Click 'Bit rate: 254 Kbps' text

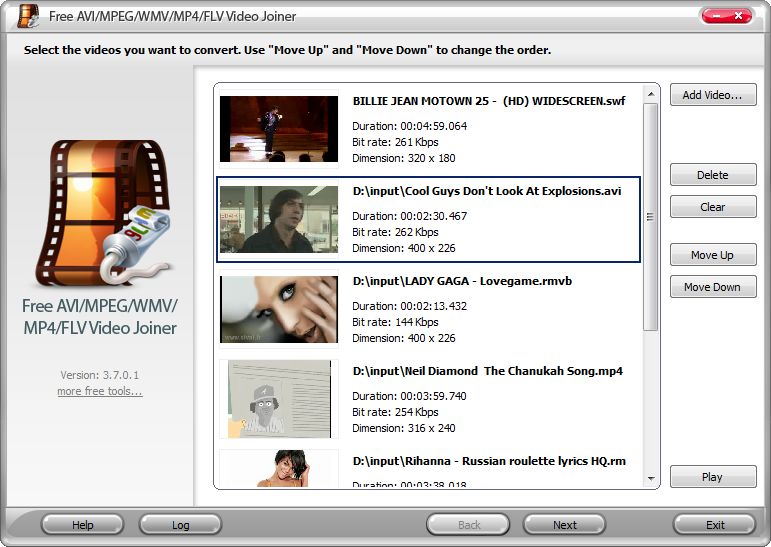pyautogui.click(x=395, y=412)
